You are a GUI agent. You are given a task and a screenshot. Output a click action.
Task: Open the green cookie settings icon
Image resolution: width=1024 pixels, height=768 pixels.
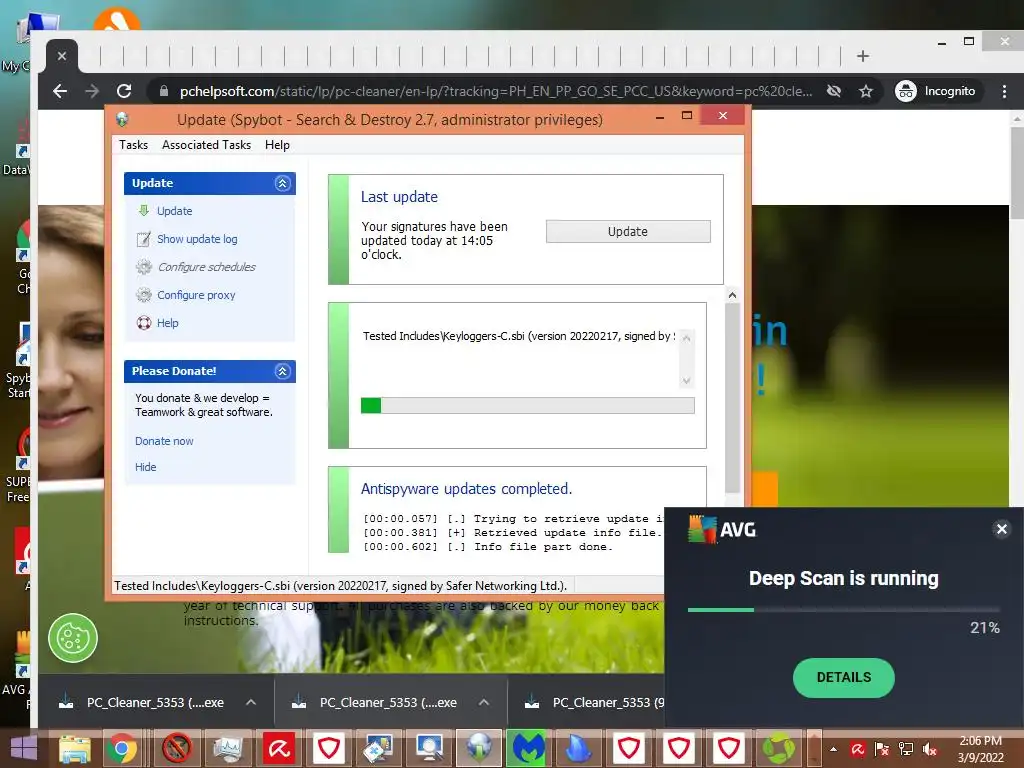[72, 639]
